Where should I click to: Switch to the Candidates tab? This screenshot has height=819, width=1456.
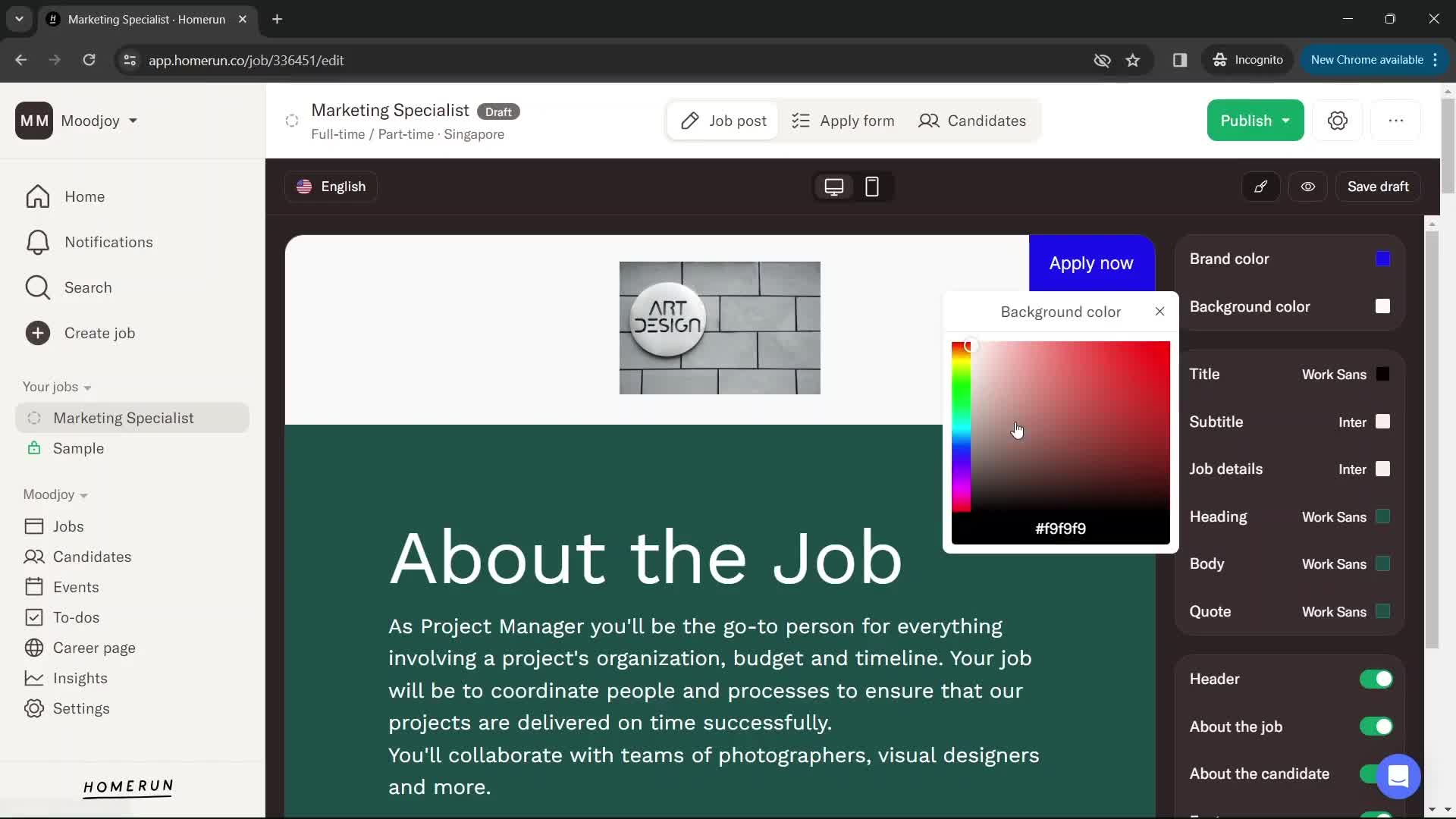(972, 121)
